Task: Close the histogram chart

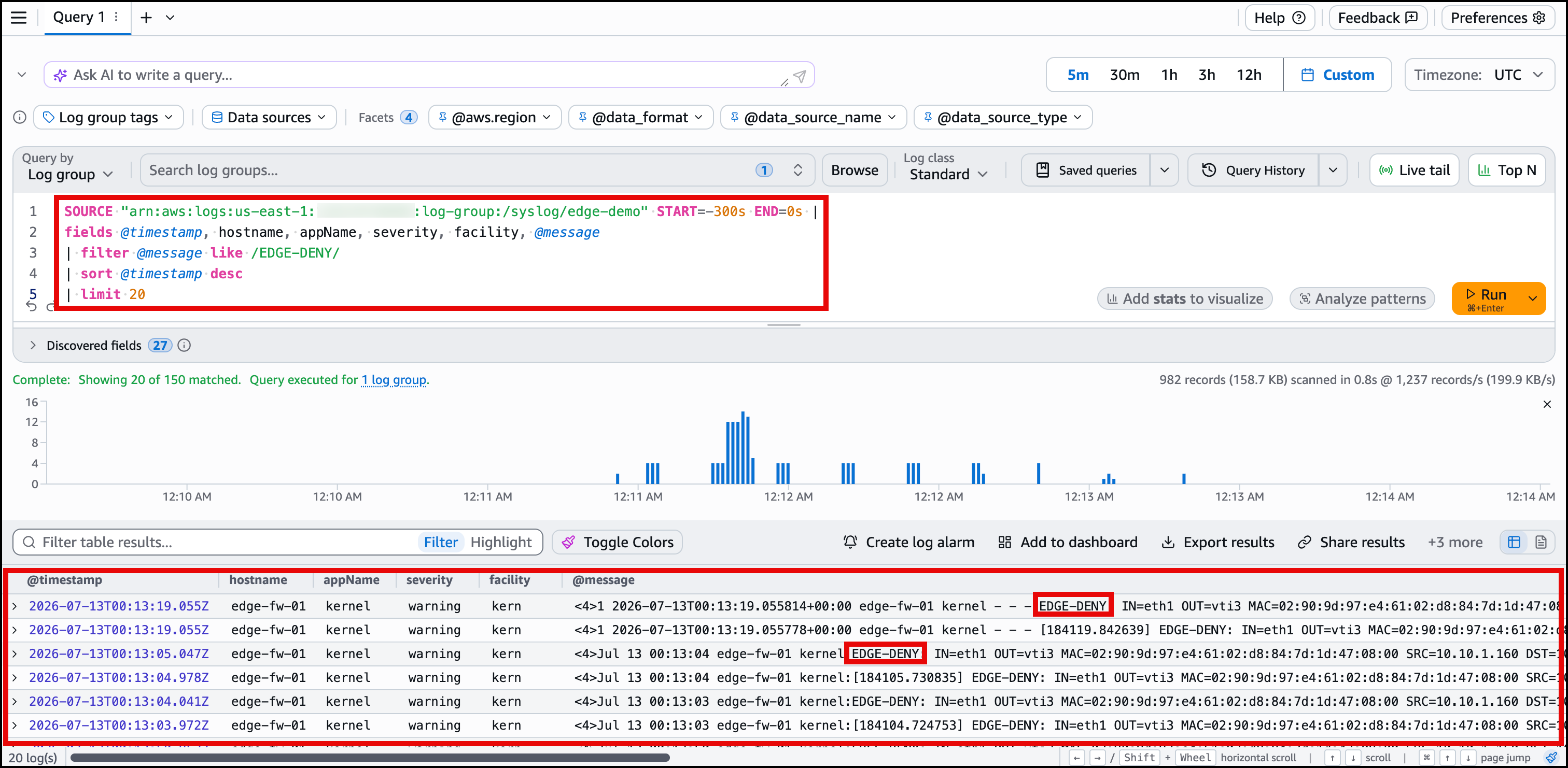Action: [1547, 404]
